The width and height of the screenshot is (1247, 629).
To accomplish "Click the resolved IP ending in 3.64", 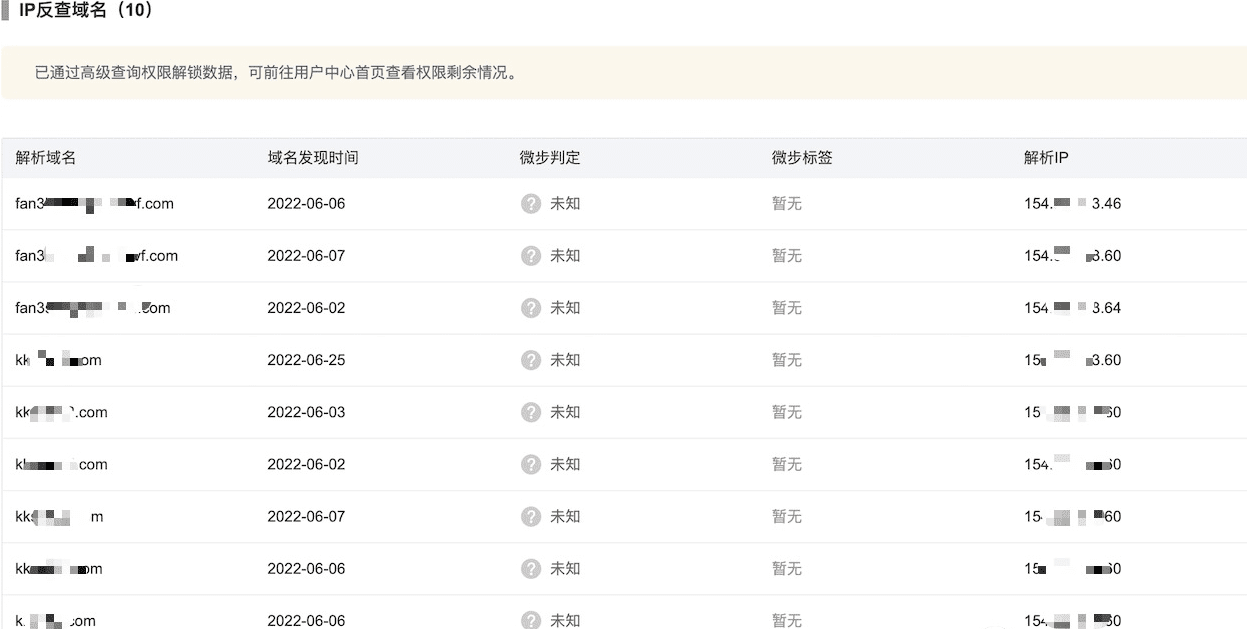I will coord(1072,308).
